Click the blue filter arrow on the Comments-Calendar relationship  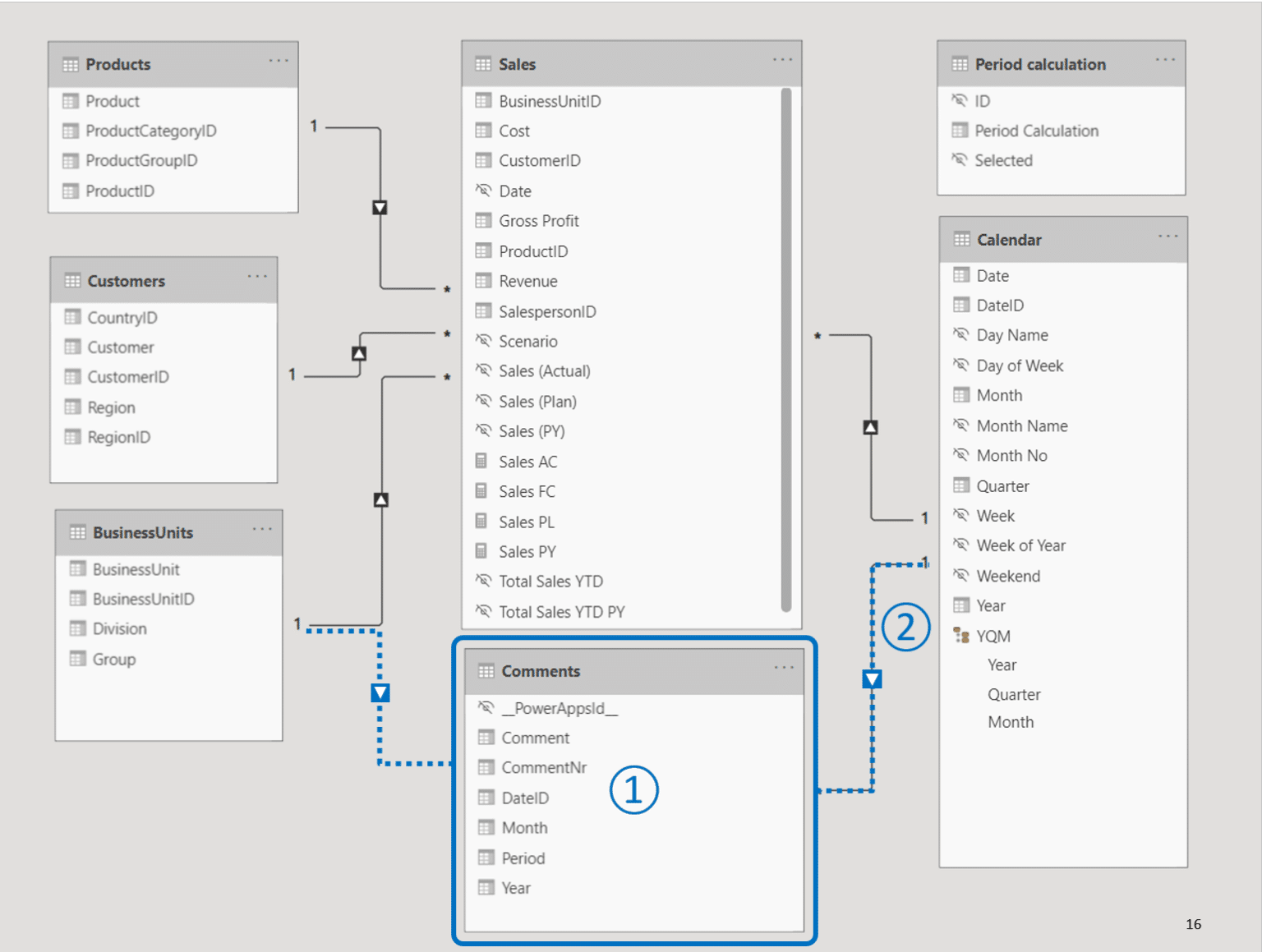point(872,678)
